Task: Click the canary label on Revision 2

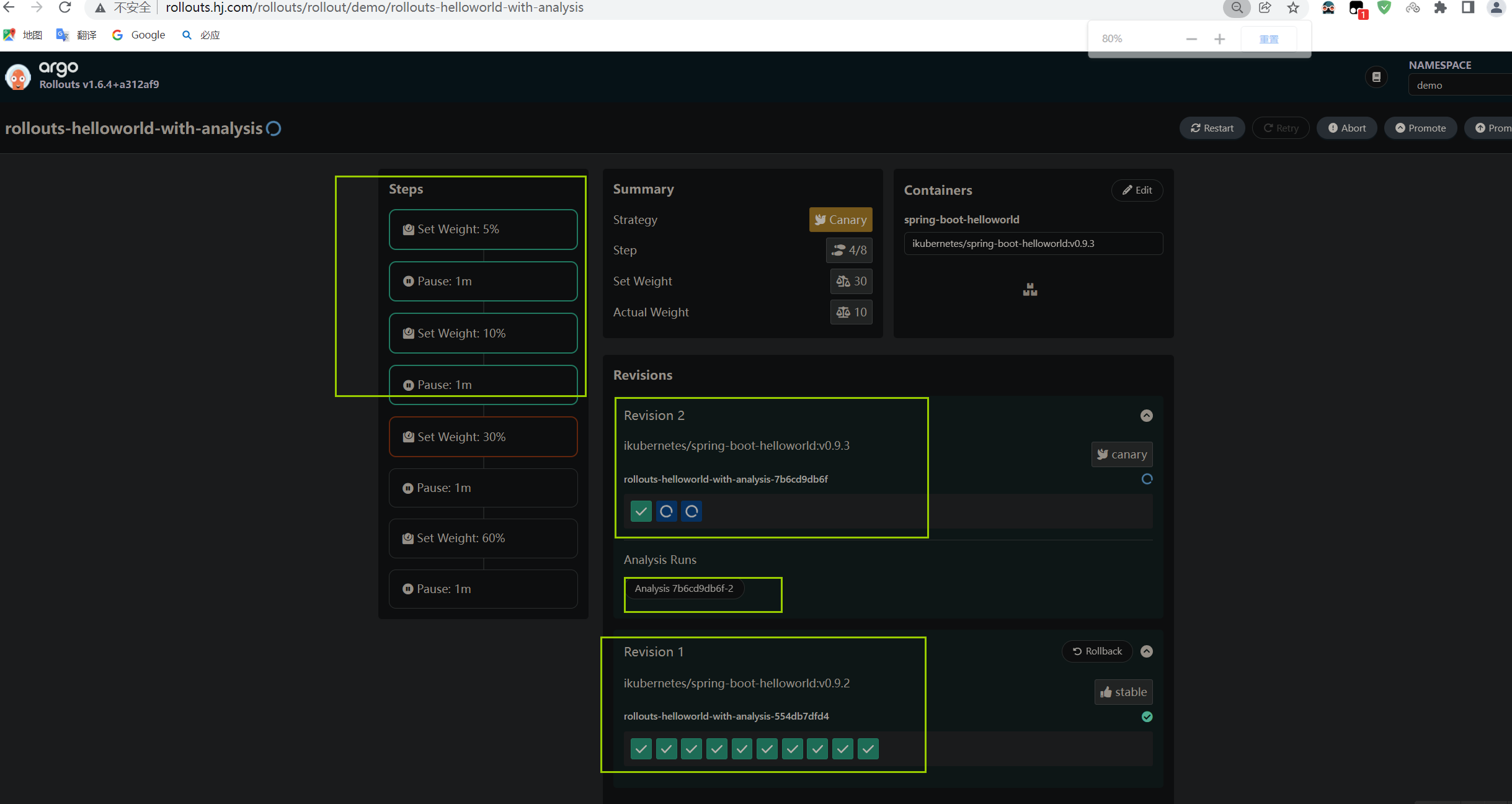Action: [x=1122, y=454]
